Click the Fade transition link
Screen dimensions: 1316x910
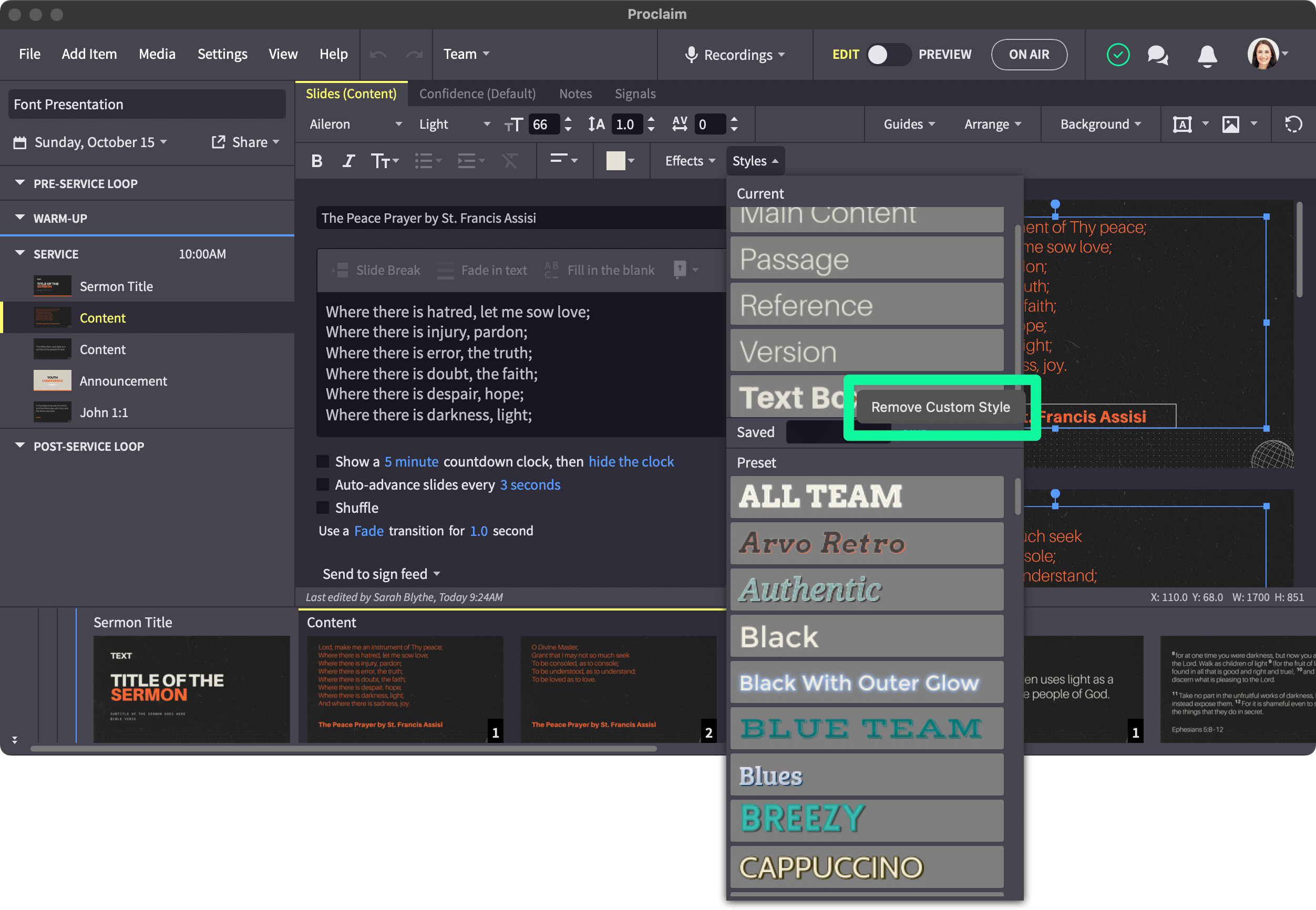pyautogui.click(x=368, y=531)
